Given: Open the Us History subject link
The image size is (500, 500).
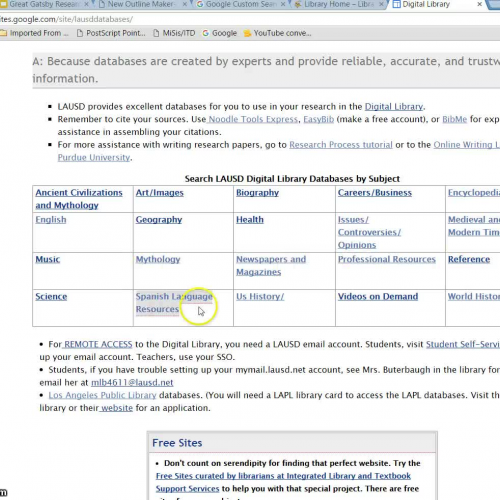Looking at the screenshot, I should (260, 297).
